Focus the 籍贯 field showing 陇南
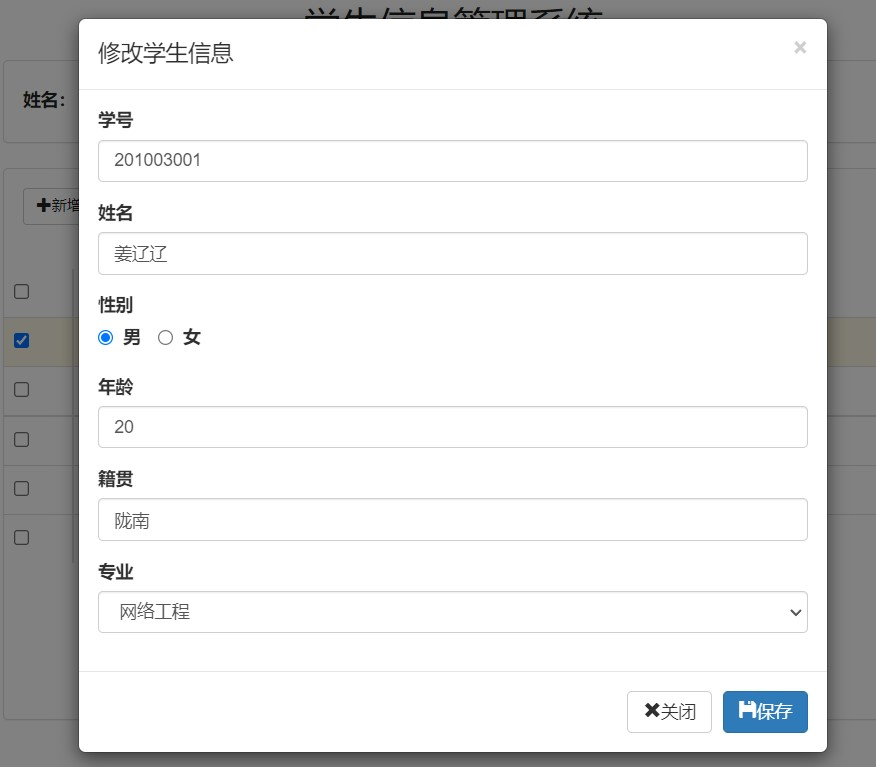The width and height of the screenshot is (876, 767). [452, 520]
